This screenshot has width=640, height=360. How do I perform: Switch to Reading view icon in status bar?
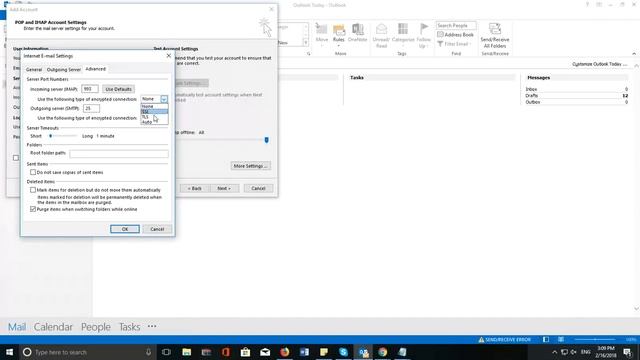point(561,340)
